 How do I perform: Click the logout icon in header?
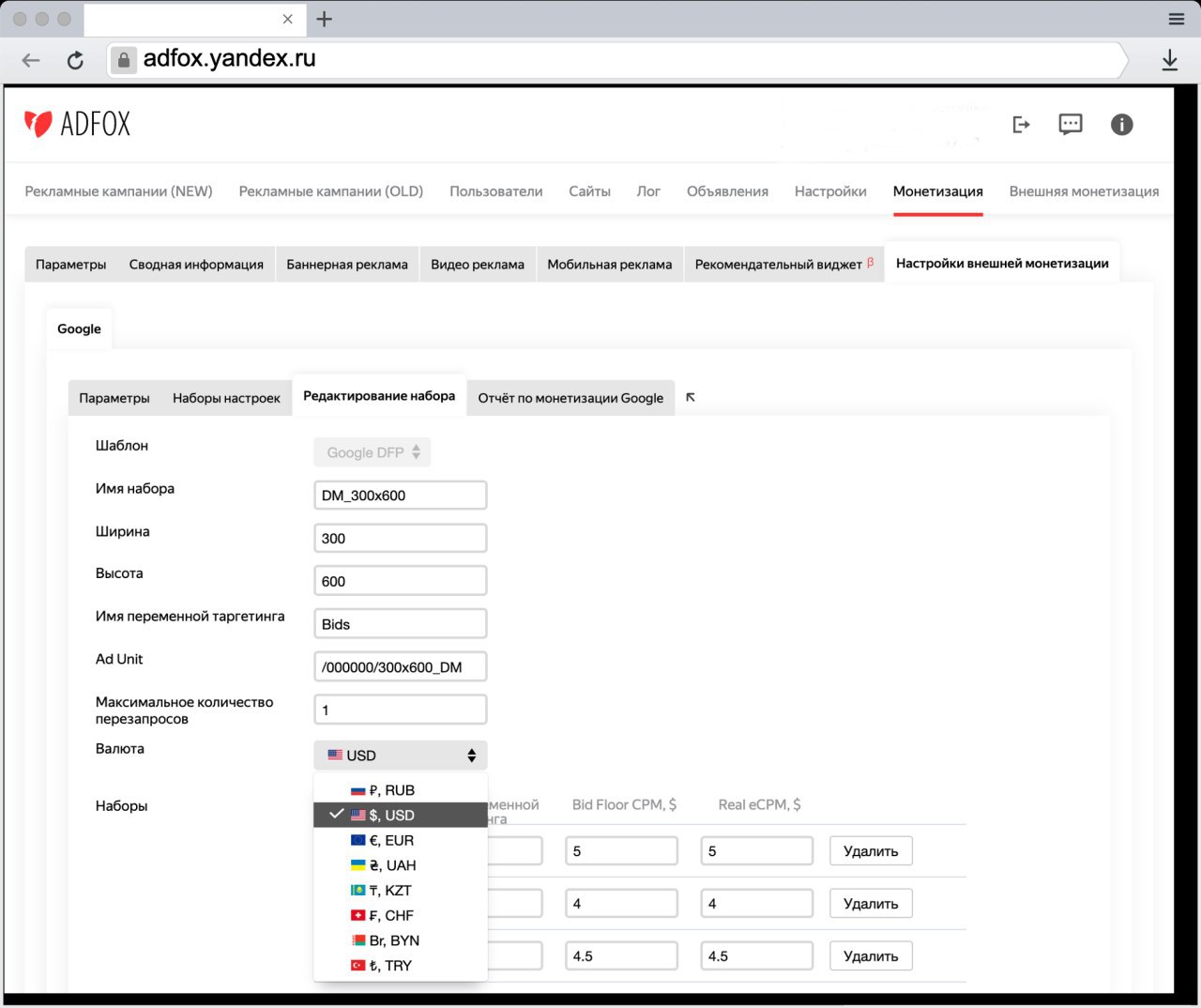pyautogui.click(x=1021, y=125)
